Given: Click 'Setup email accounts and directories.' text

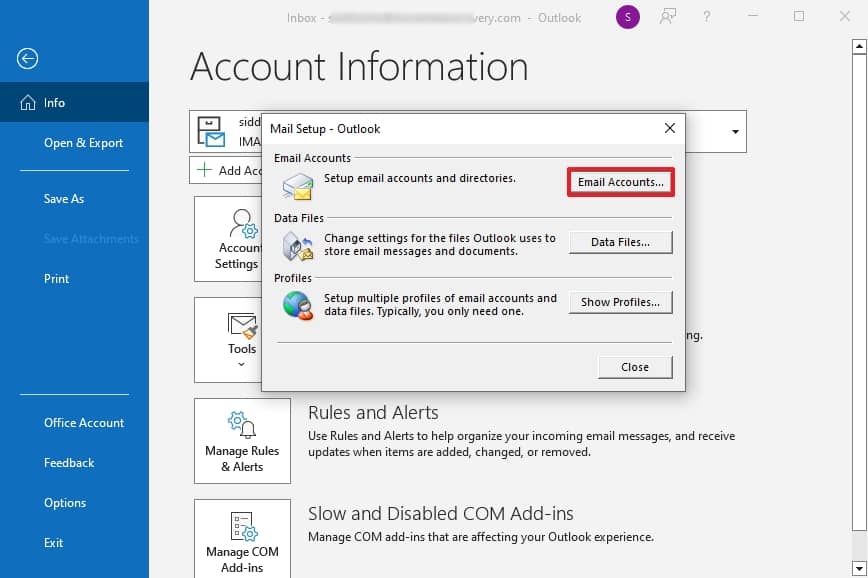Looking at the screenshot, I should coord(420,178).
